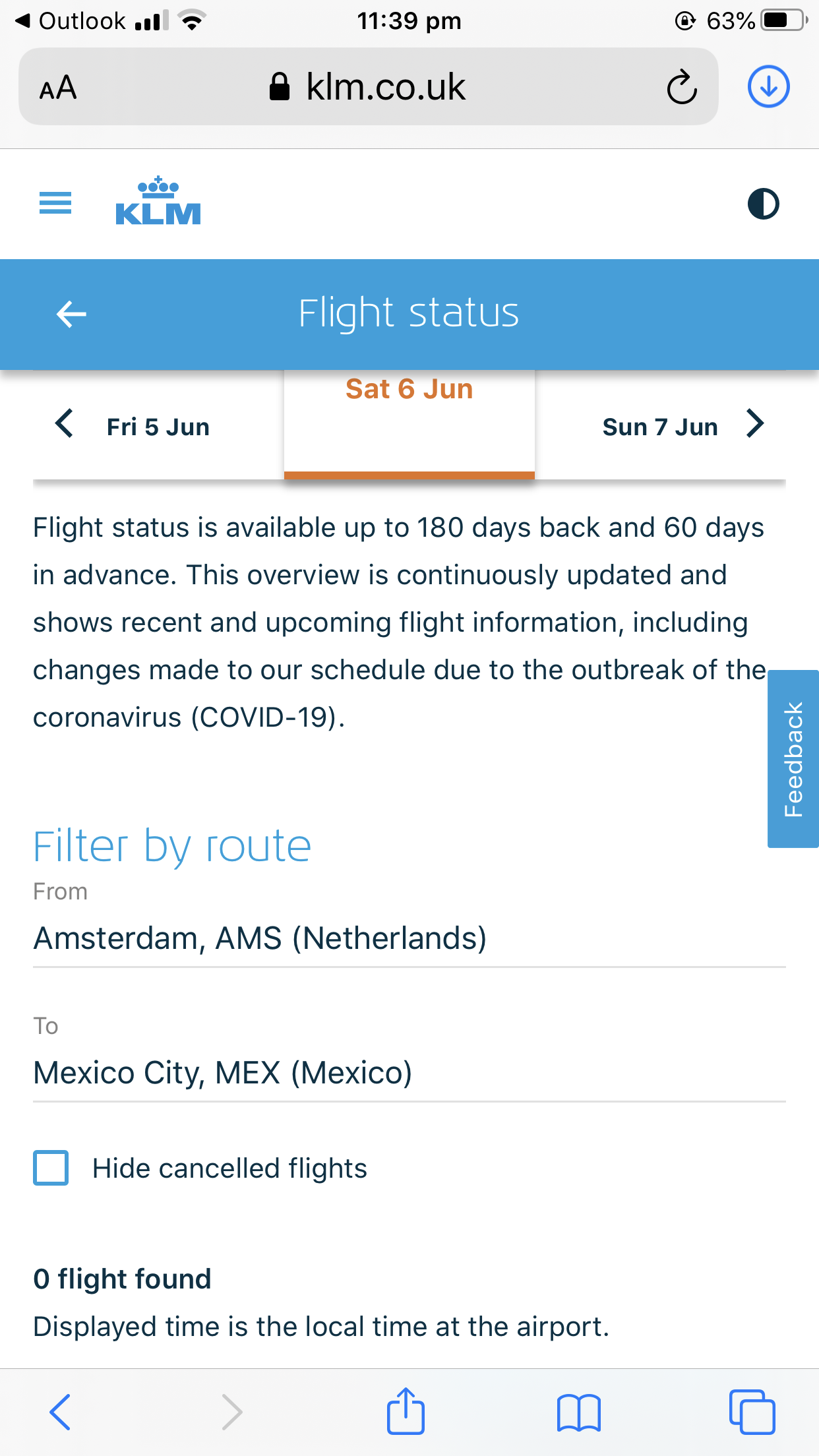Select the Sun 7 Jun tab
The width and height of the screenshot is (819, 1456).
point(660,427)
